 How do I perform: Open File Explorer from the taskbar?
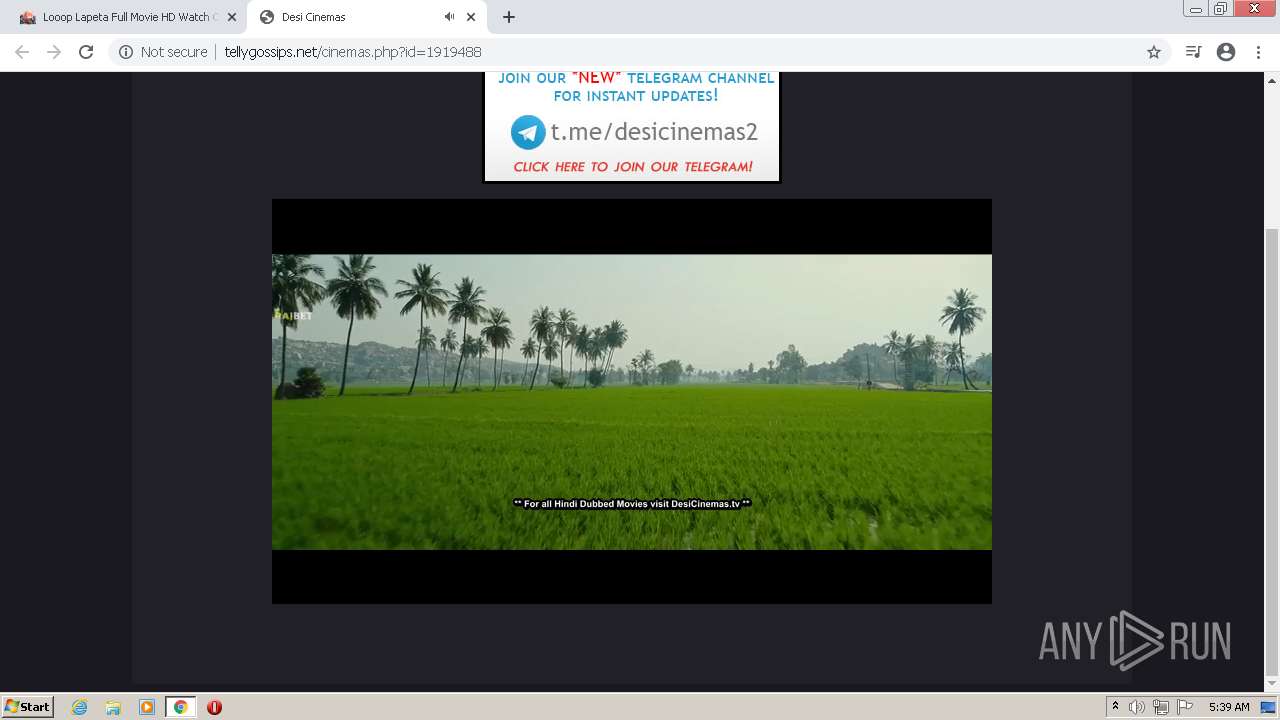113,707
